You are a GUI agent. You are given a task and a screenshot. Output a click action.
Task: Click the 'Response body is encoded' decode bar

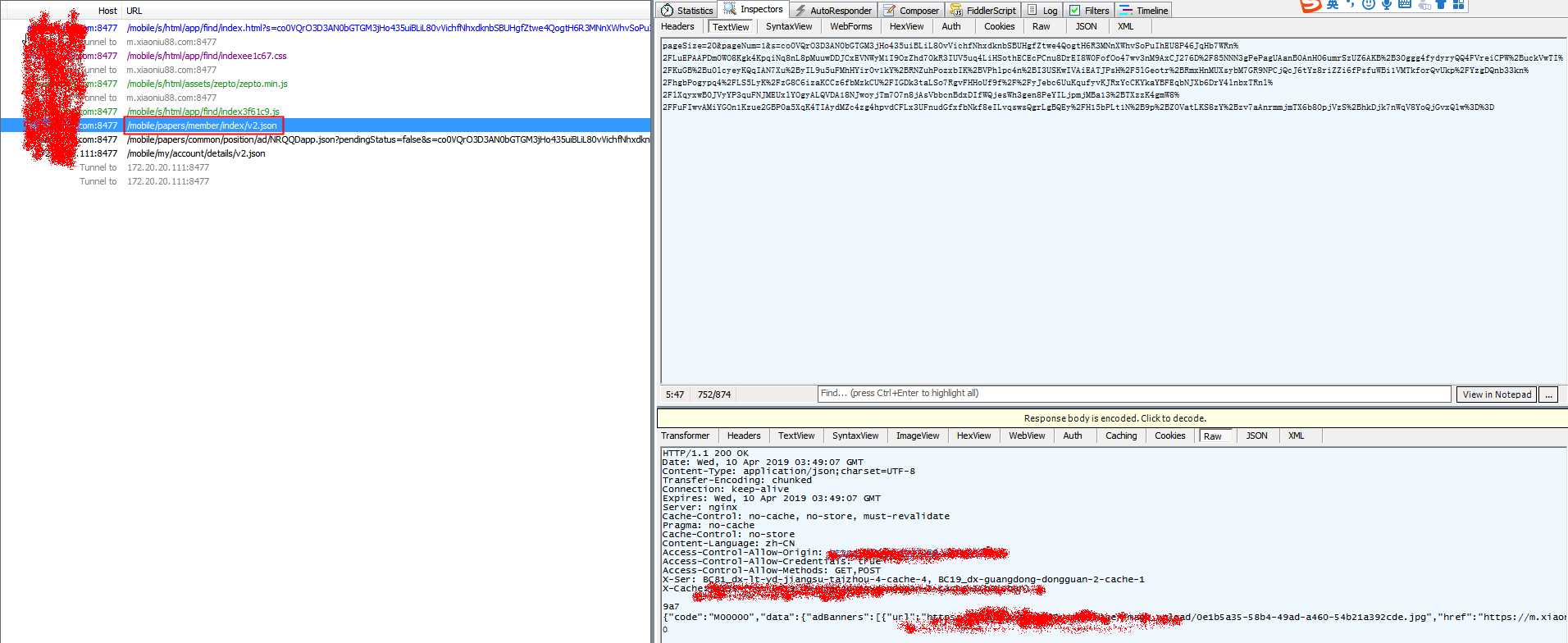click(1114, 418)
